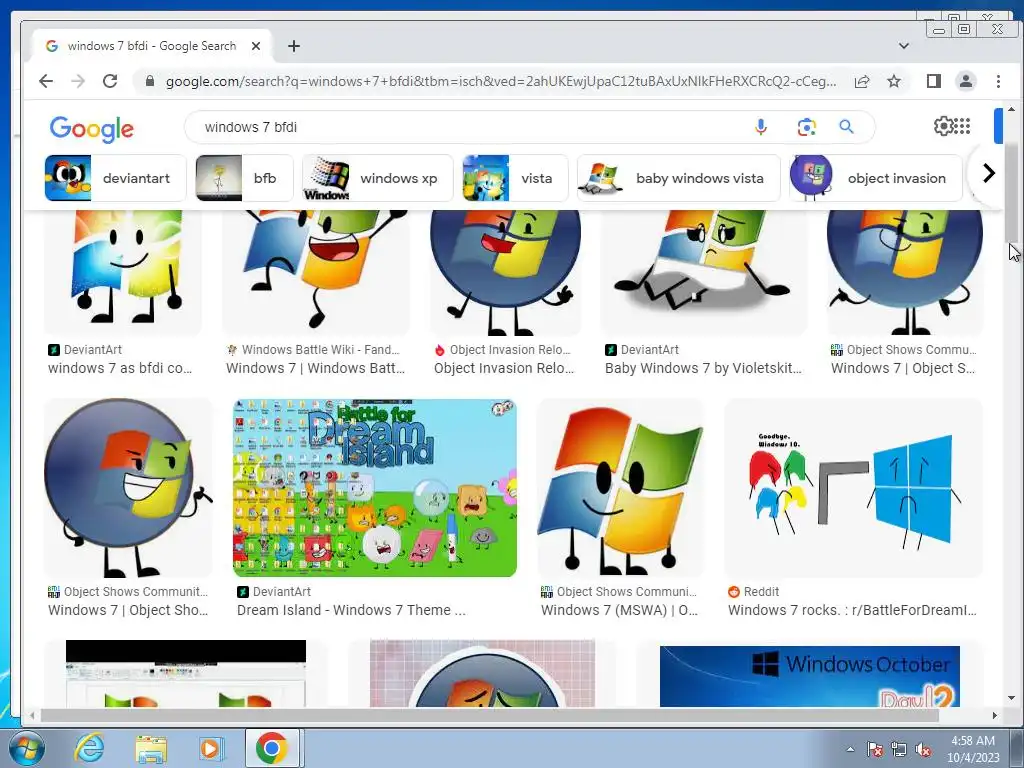Start voice search with microphone icon
Image resolution: width=1024 pixels, height=768 pixels.
(761, 127)
